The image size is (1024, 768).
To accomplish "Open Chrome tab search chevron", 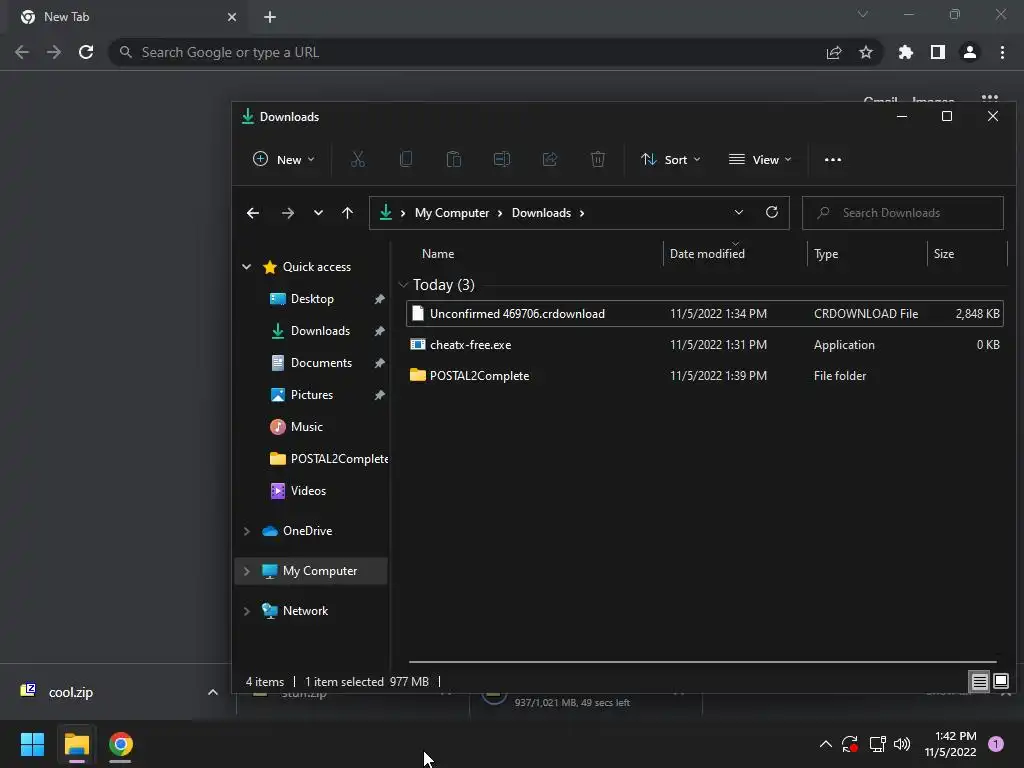I will click(x=863, y=14).
